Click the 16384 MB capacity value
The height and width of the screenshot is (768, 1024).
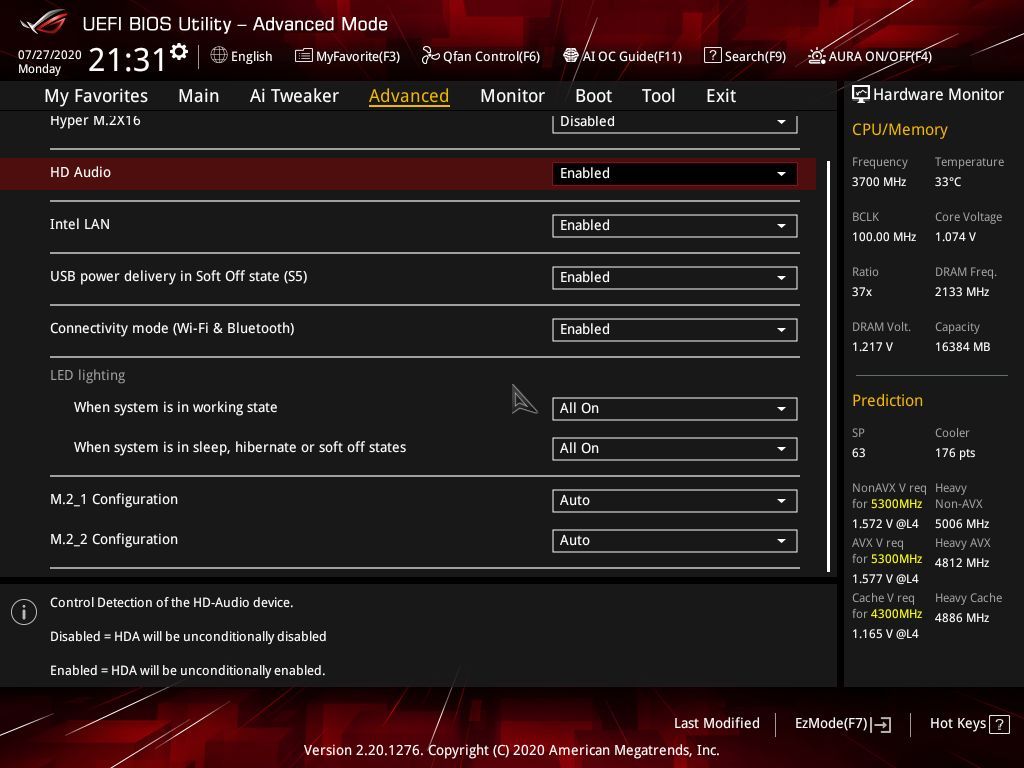coord(962,347)
